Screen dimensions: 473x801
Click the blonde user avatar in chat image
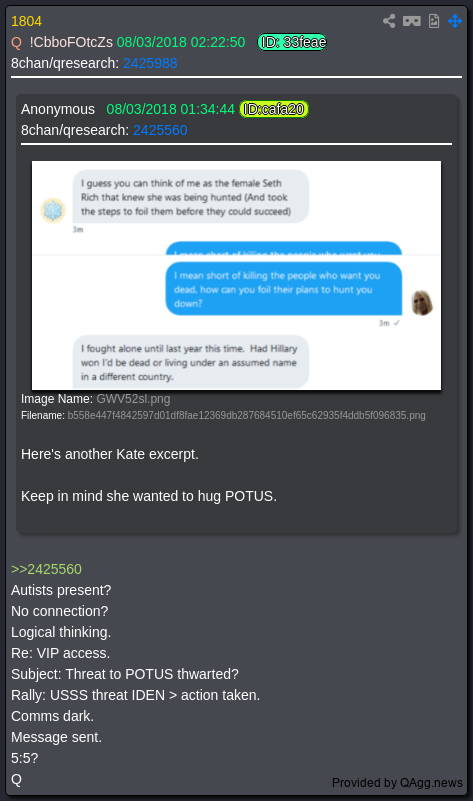pyautogui.click(x=422, y=302)
